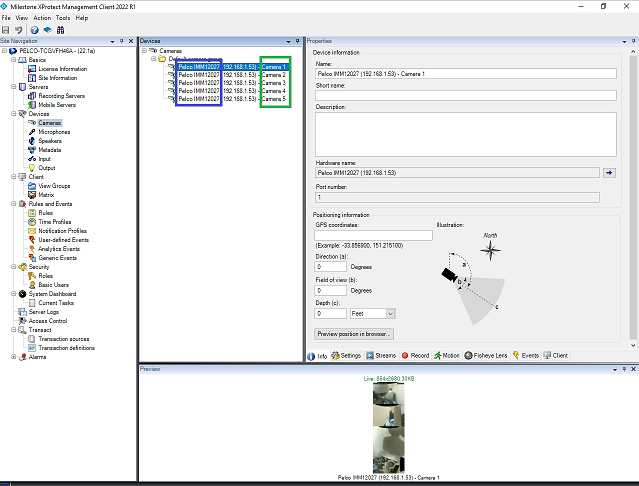Click the arrow button beside Hardware name
Image resolution: width=639 pixels, height=486 pixels.
[610, 173]
